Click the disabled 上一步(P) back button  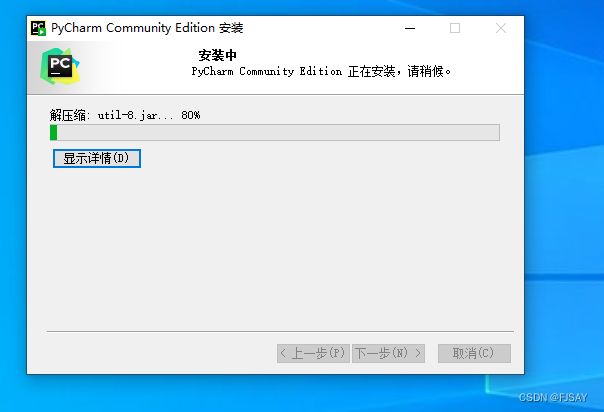click(x=313, y=353)
